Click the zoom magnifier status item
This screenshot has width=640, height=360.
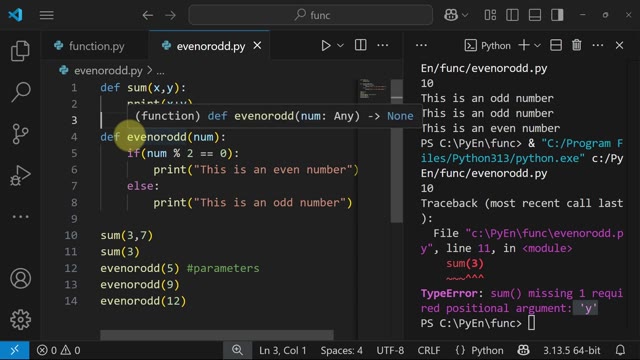point(237,350)
